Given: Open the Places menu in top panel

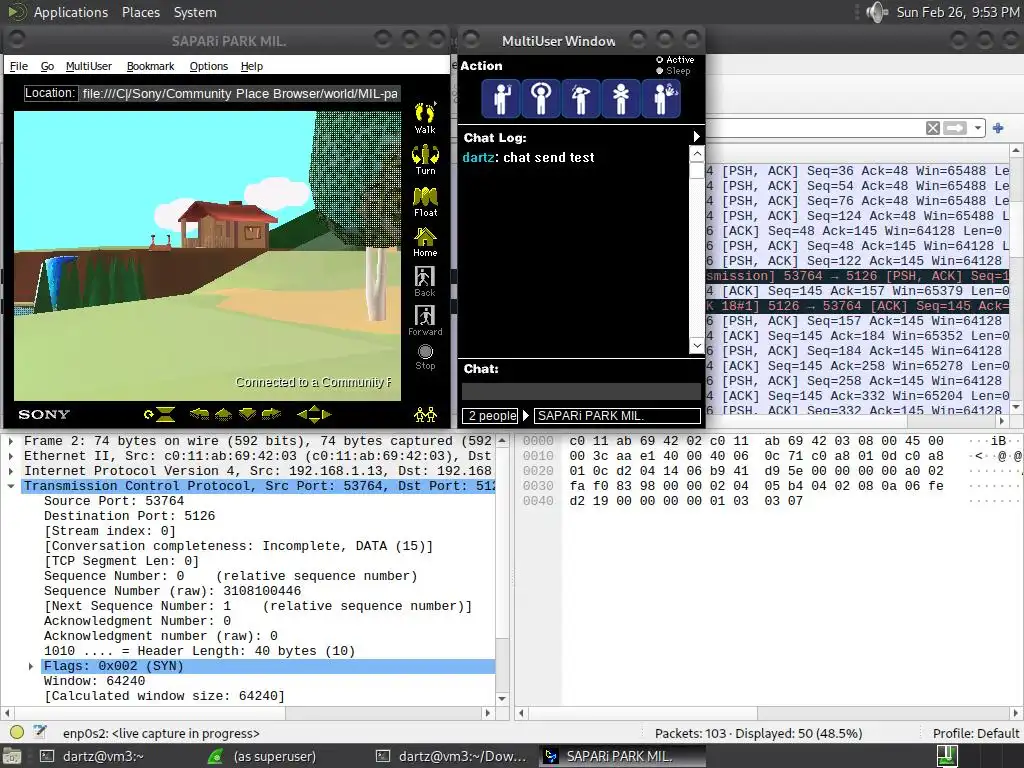Looking at the screenshot, I should pyautogui.click(x=140, y=12).
